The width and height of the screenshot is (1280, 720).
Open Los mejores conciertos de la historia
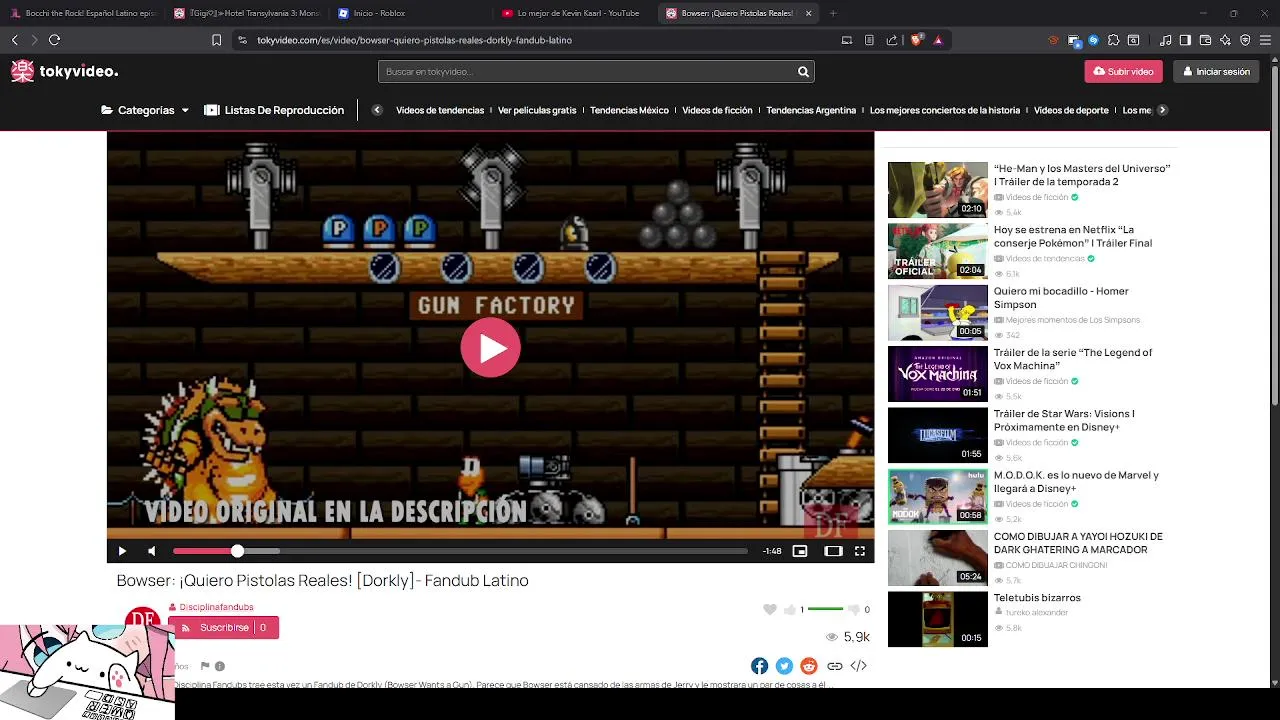pyautogui.click(x=945, y=110)
